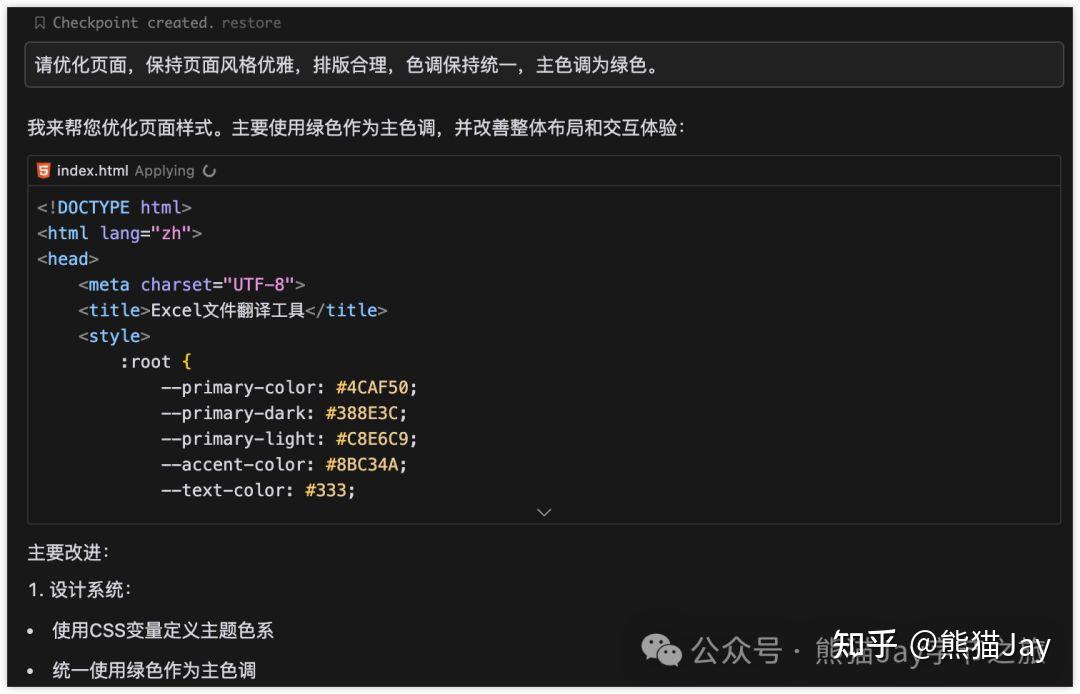This screenshot has height=694, width=1080.
Task: Click the restore checkpoint link
Action: click(x=251, y=22)
